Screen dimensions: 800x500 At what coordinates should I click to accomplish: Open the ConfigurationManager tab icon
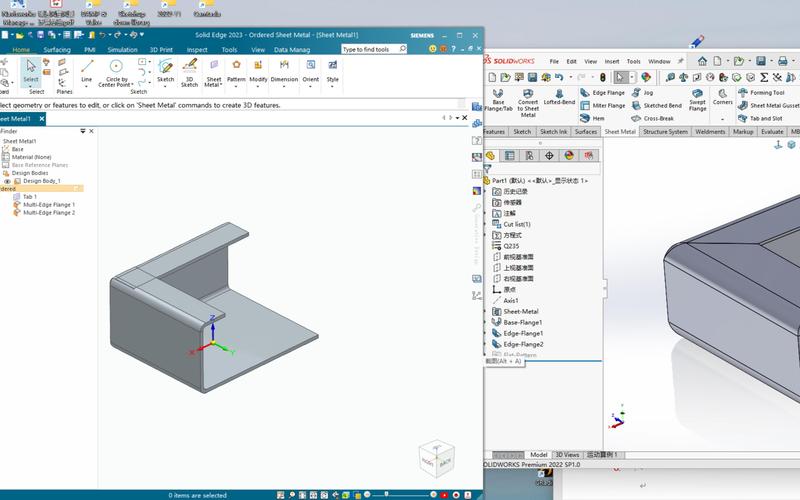click(529, 156)
